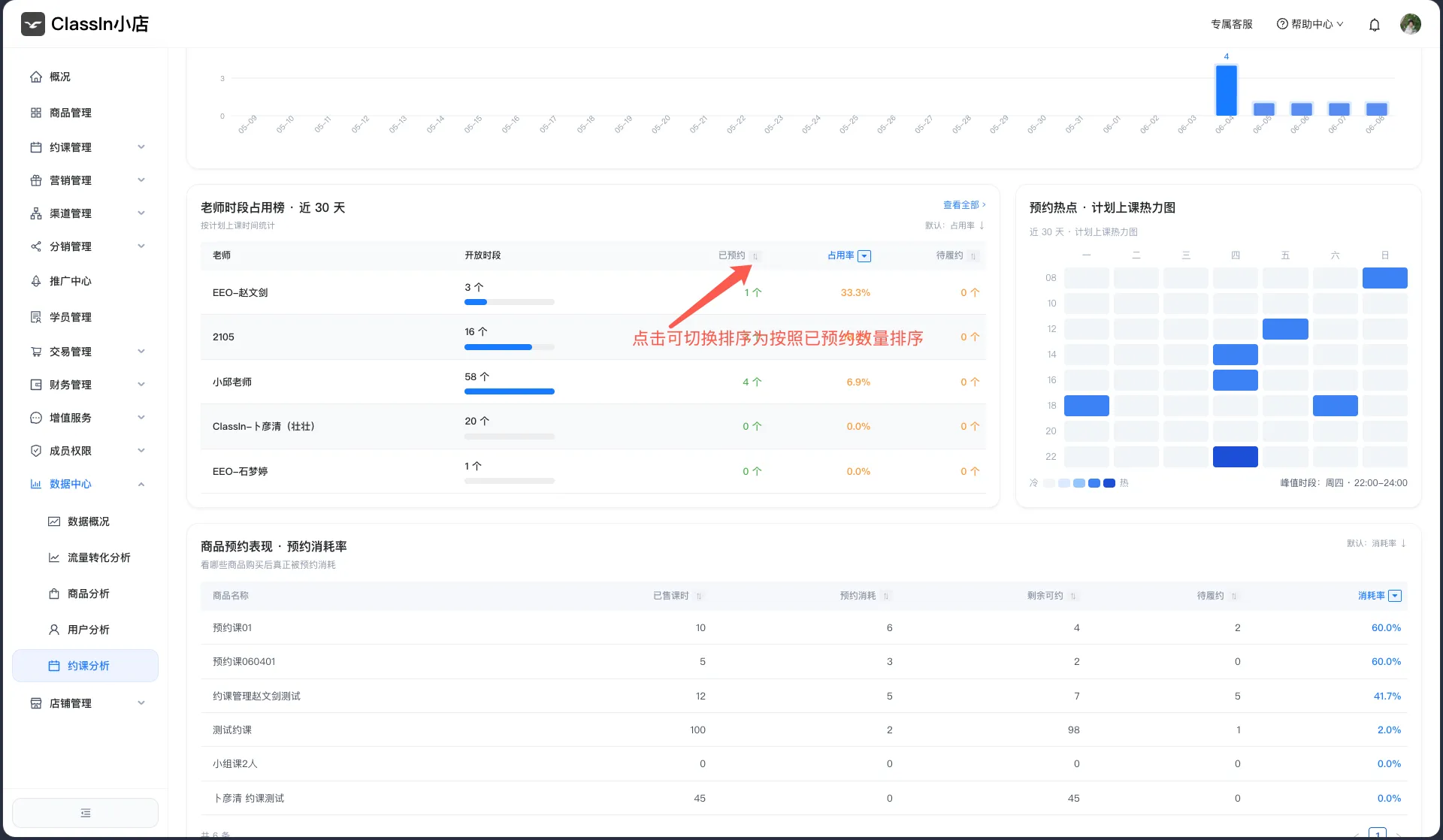The height and width of the screenshot is (840, 1443).
Task: Sort product table by 预约消耗 column
Action: [x=886, y=597]
